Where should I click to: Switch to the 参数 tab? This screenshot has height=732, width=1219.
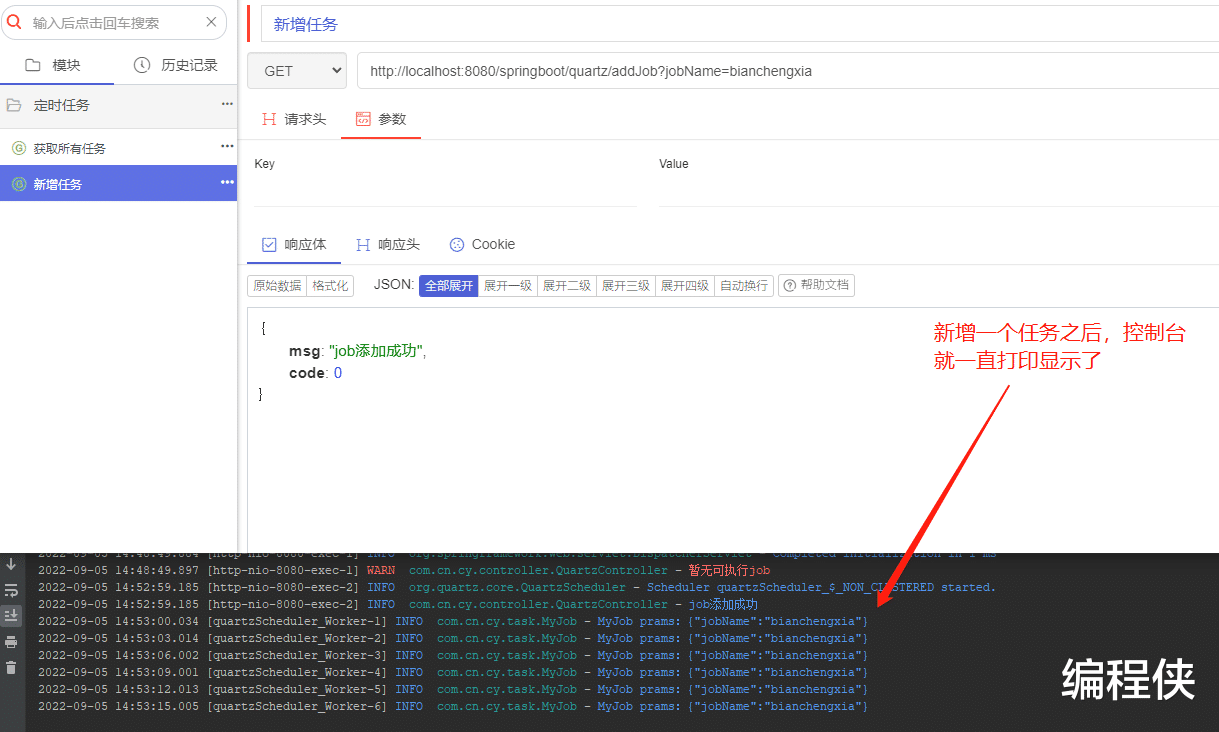[381, 119]
